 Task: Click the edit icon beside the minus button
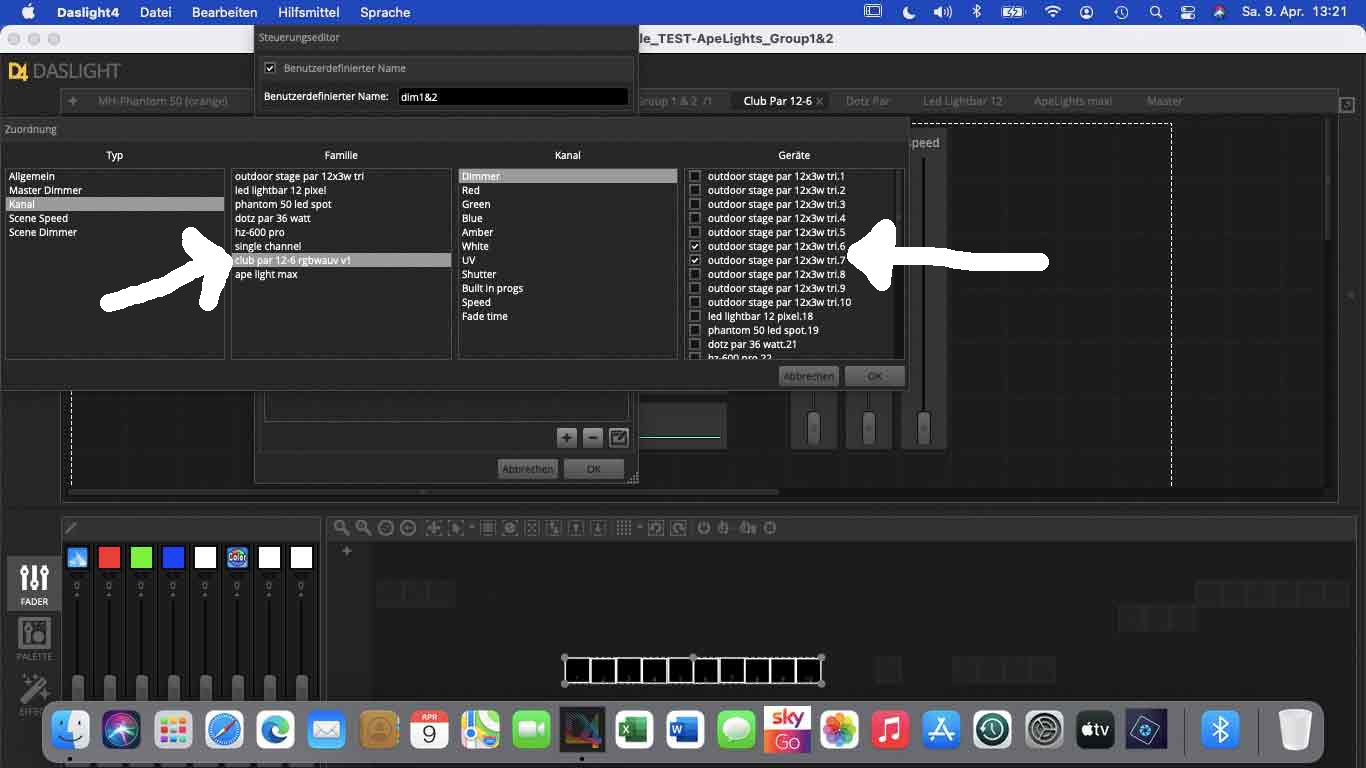[618, 437]
